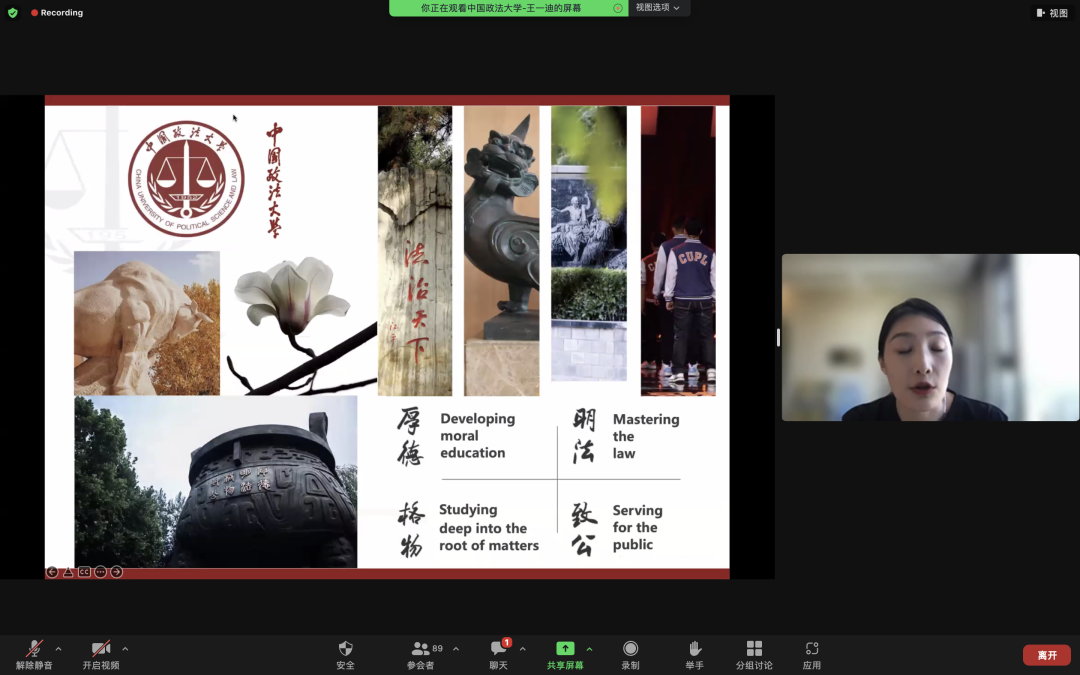
Task: Click the CUPL university logo on slide
Action: click(x=186, y=179)
